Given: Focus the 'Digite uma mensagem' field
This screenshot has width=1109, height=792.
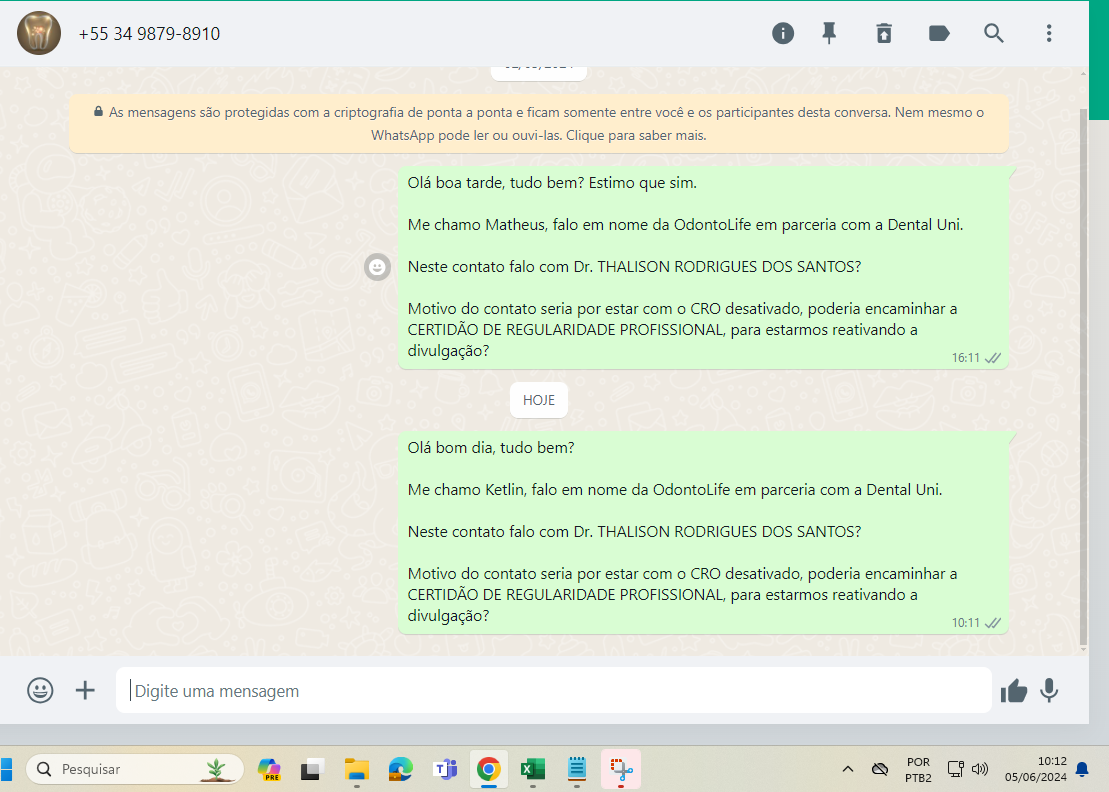Looking at the screenshot, I should tap(553, 690).
